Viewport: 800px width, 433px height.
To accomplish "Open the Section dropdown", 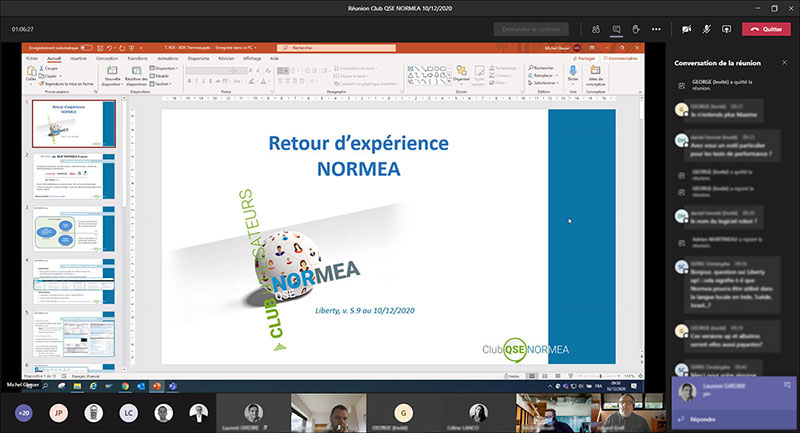I will [161, 84].
